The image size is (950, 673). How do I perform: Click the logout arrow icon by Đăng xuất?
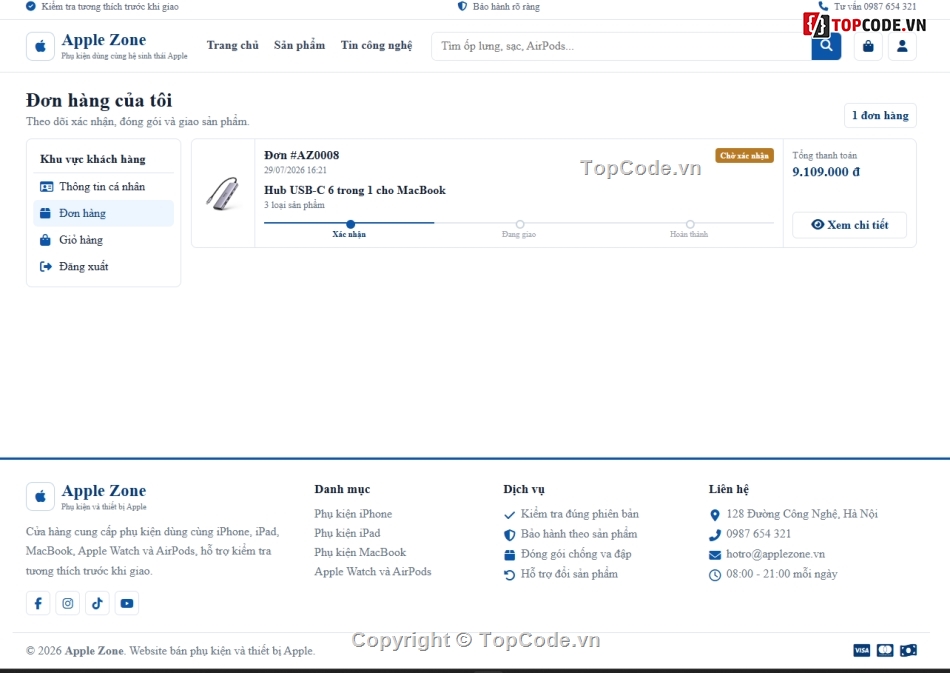point(46,267)
